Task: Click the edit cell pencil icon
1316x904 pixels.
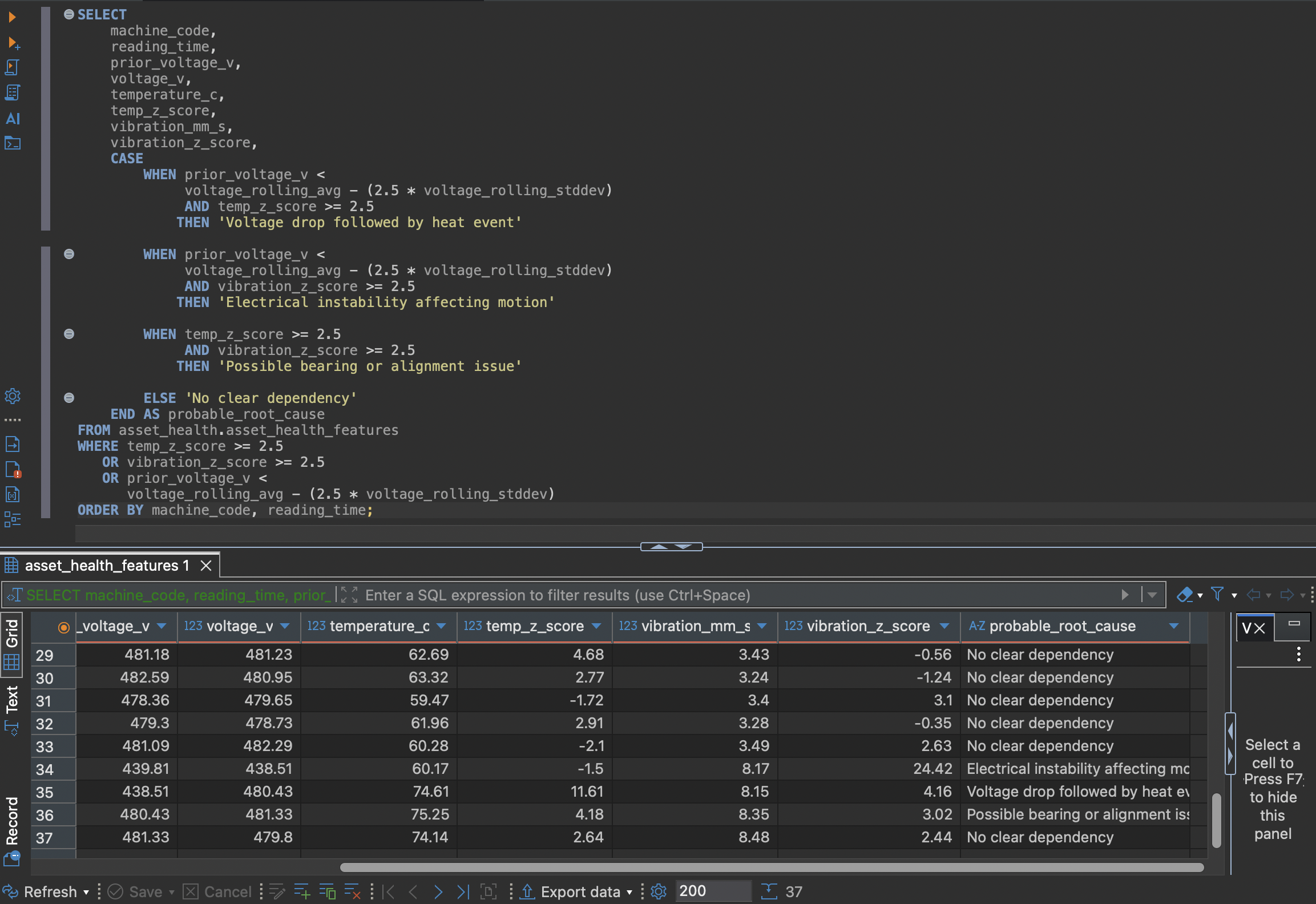Action: point(277,891)
